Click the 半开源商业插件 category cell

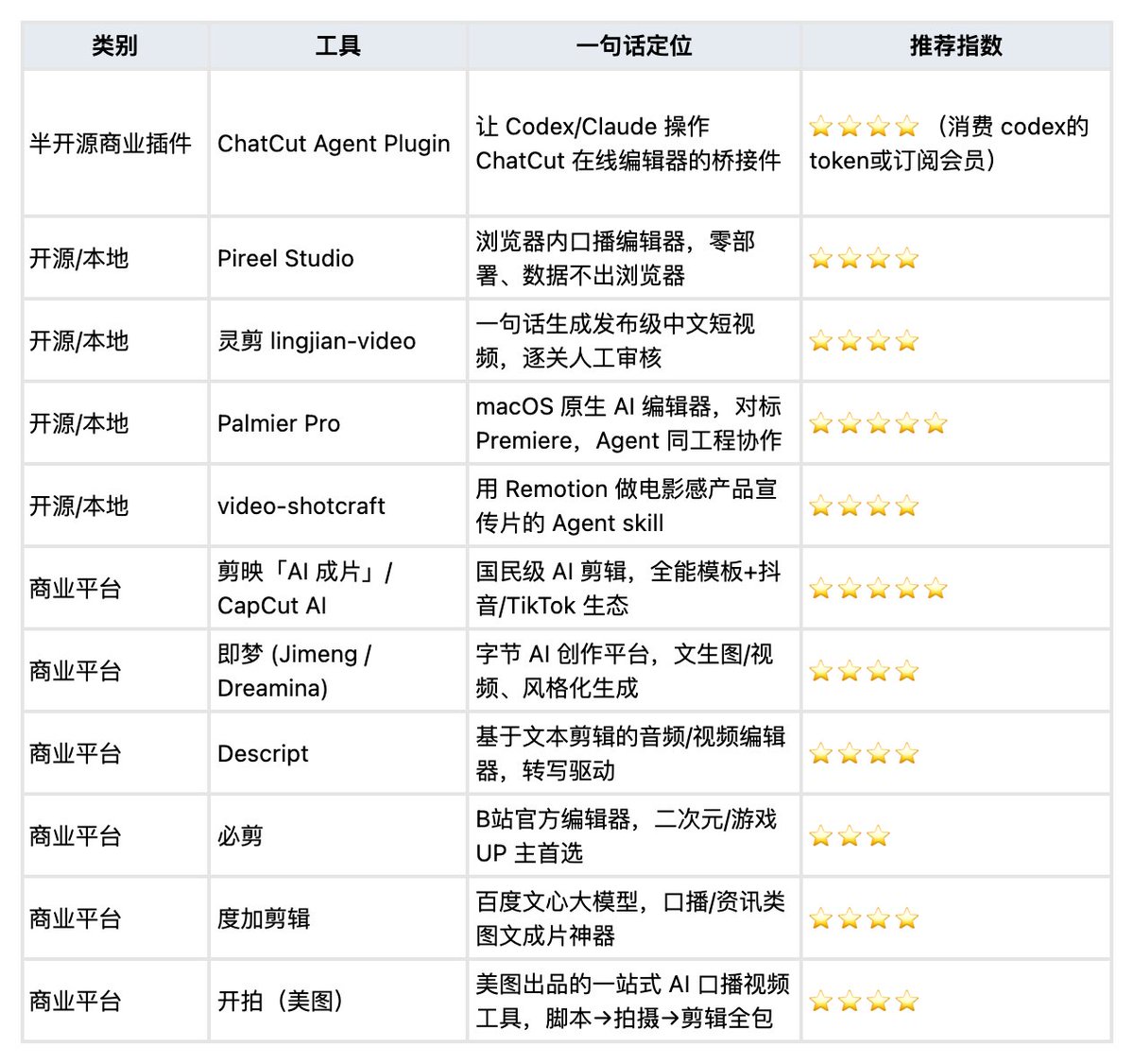coord(111,144)
